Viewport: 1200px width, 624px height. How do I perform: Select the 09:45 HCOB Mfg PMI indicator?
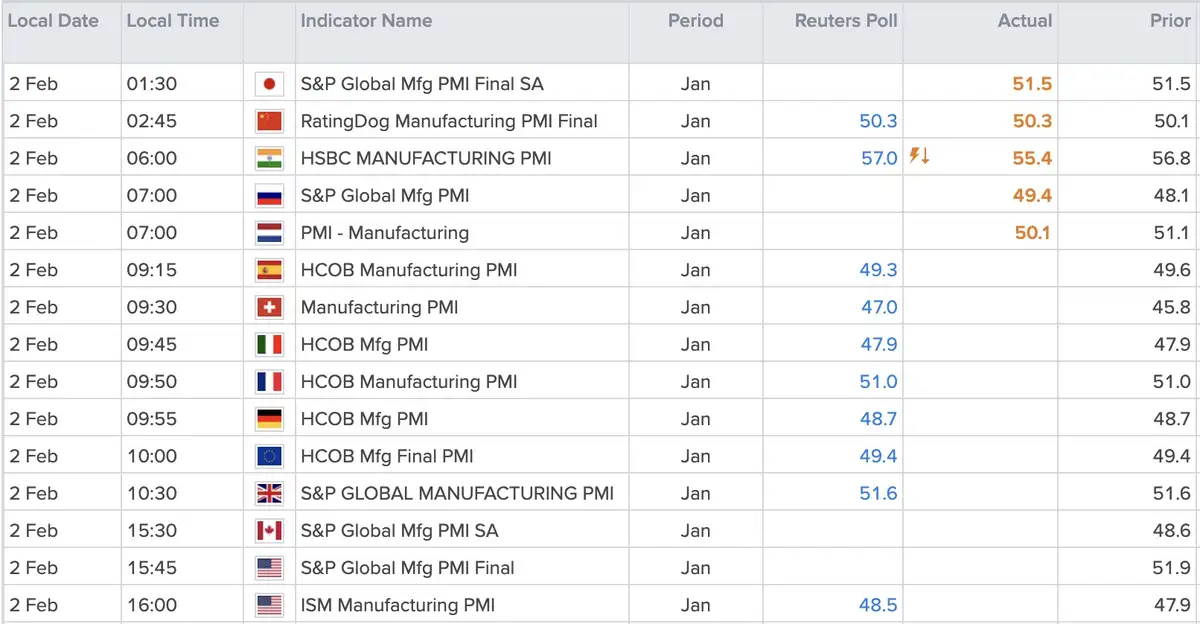point(364,344)
